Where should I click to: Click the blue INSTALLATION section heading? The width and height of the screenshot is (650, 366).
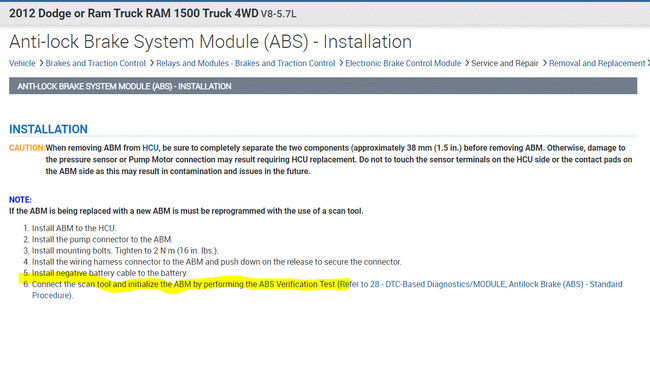tap(48, 129)
